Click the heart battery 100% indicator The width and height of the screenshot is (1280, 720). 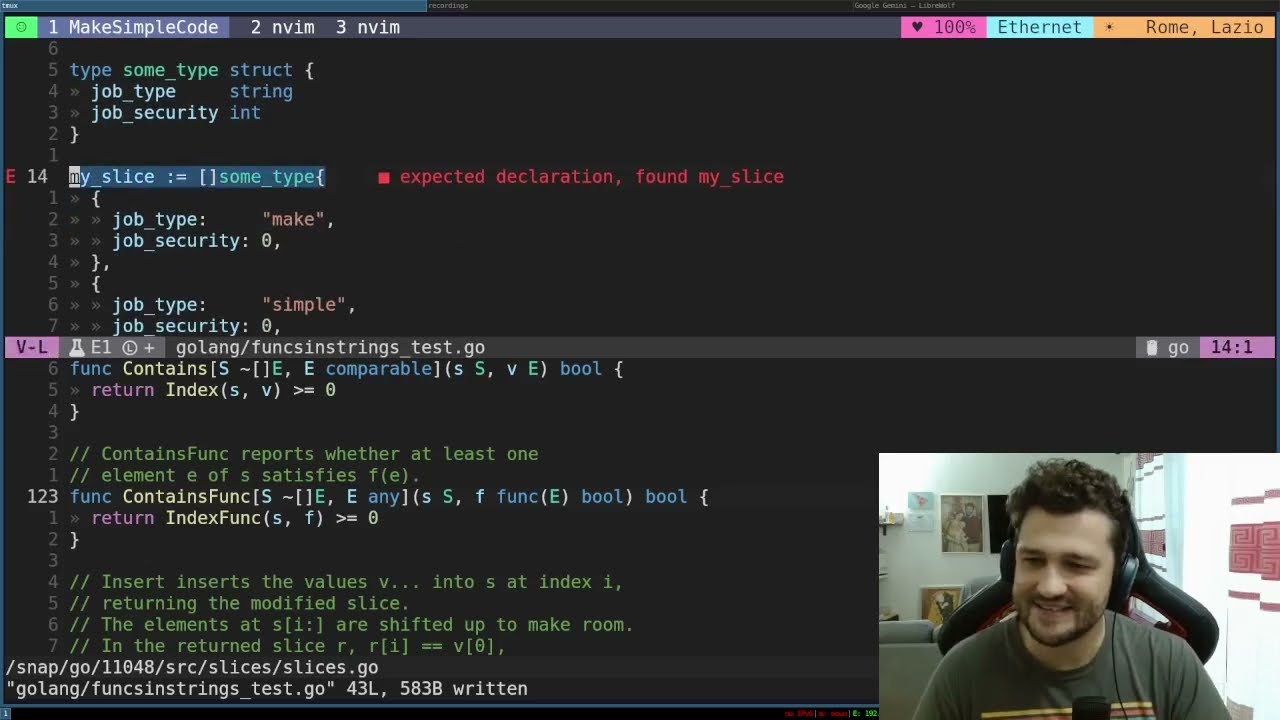click(943, 27)
